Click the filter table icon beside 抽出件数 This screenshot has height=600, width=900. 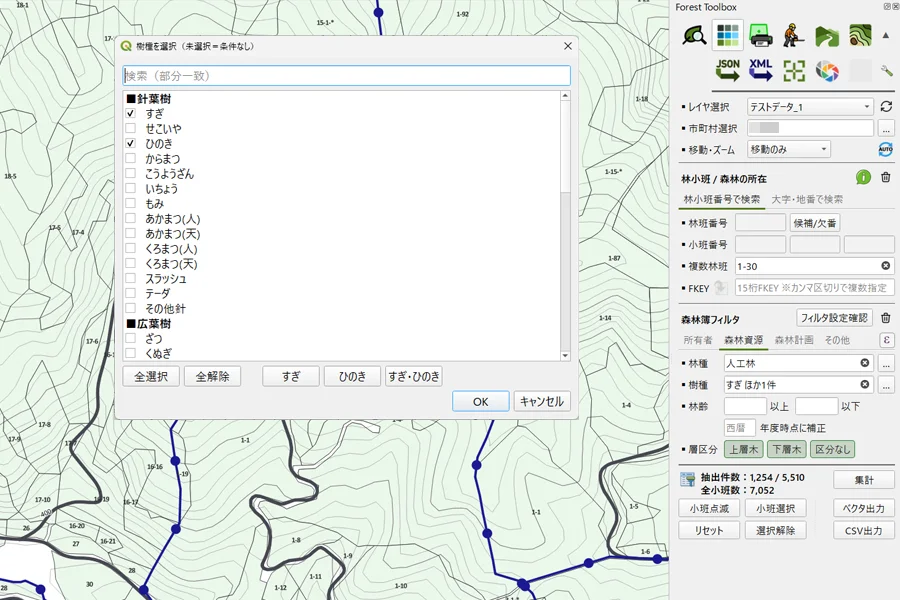[687, 480]
